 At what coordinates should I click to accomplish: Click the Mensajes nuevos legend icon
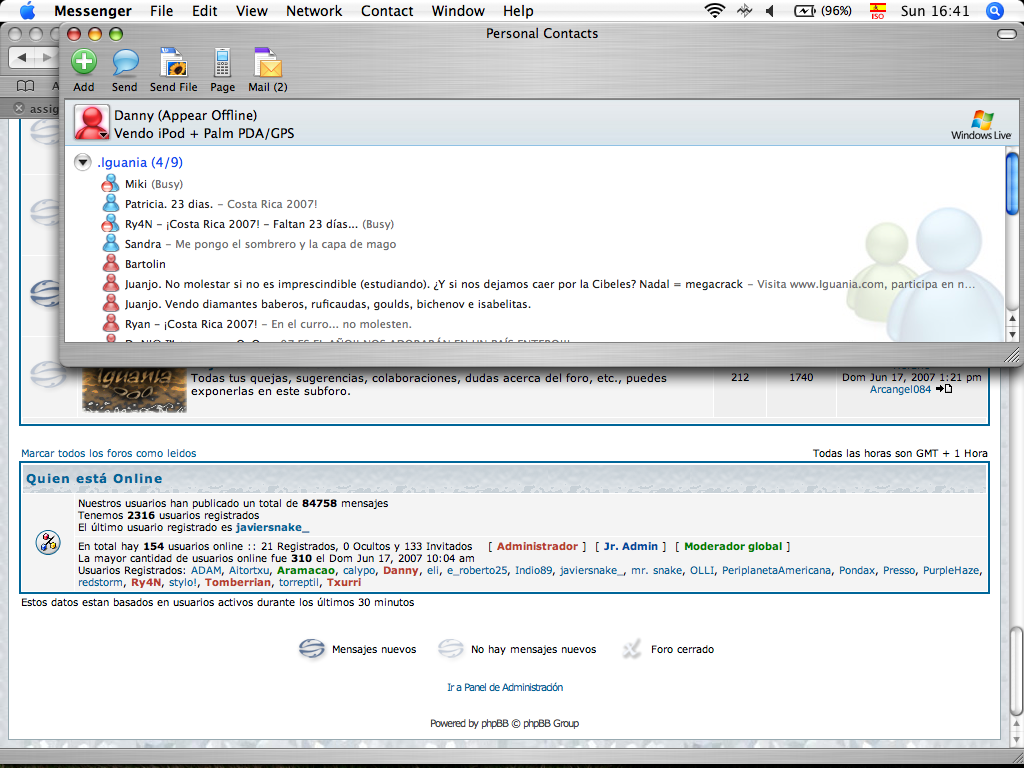[x=312, y=649]
